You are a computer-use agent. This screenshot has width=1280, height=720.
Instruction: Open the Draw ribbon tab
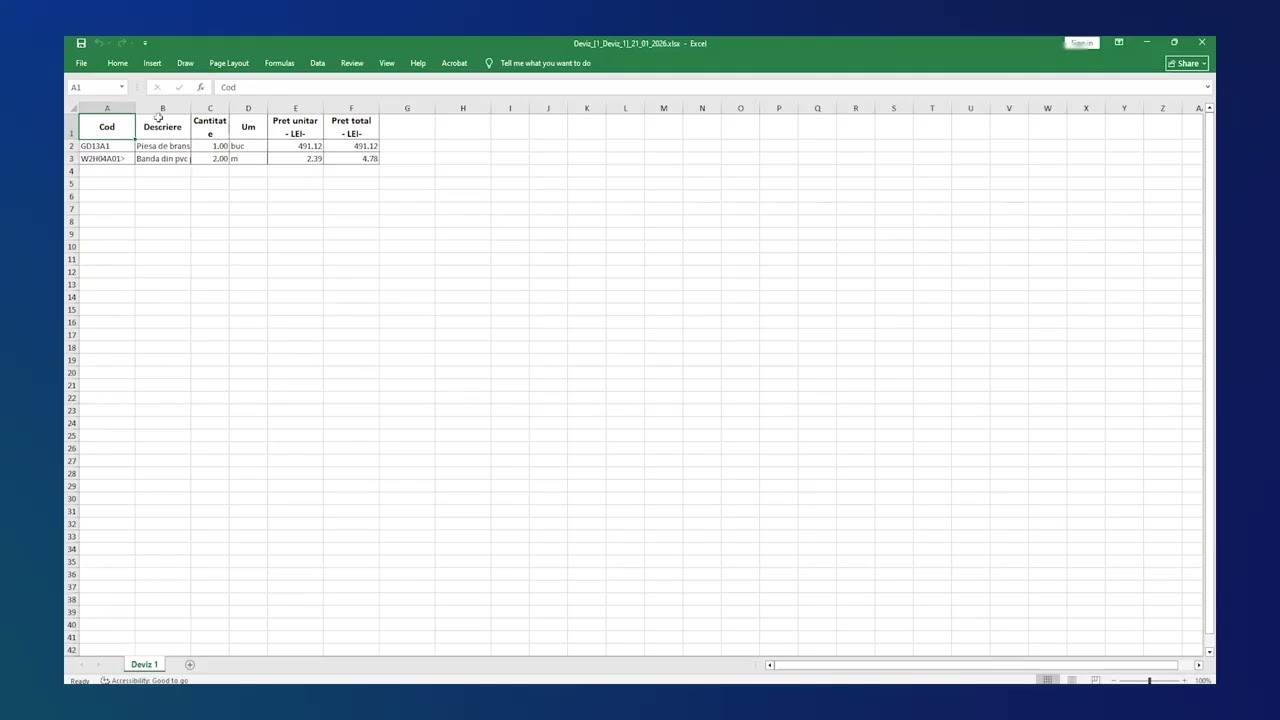(x=185, y=63)
